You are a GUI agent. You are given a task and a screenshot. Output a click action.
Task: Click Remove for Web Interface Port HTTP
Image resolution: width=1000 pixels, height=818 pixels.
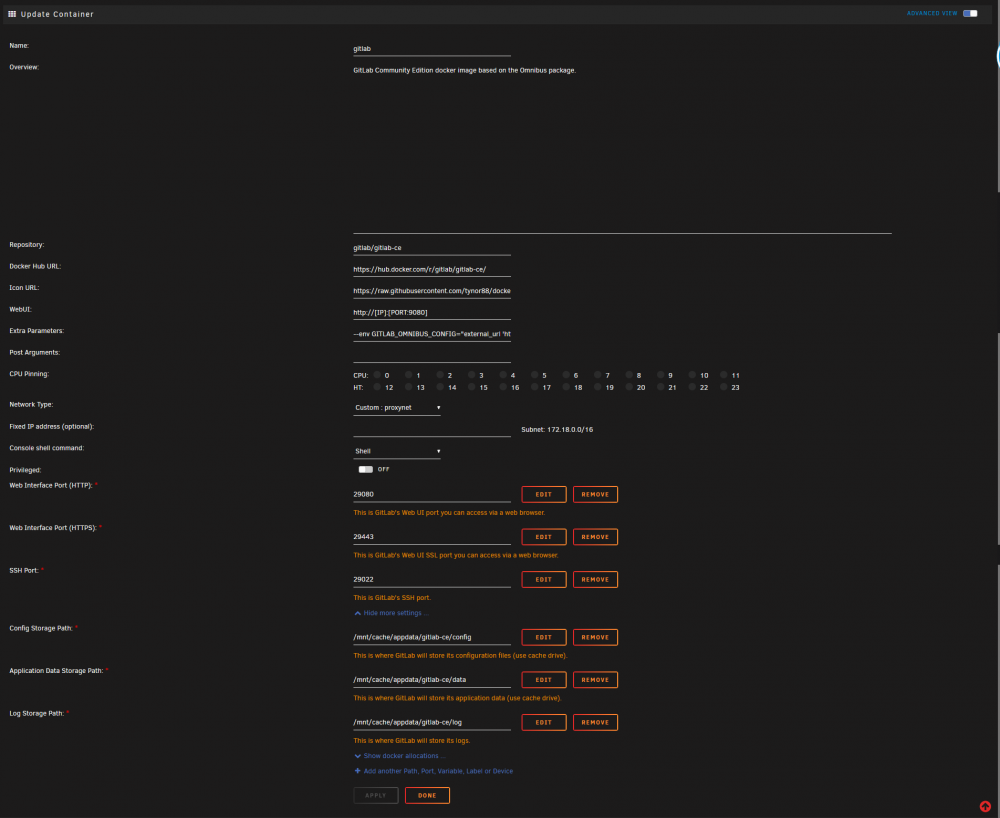point(595,495)
